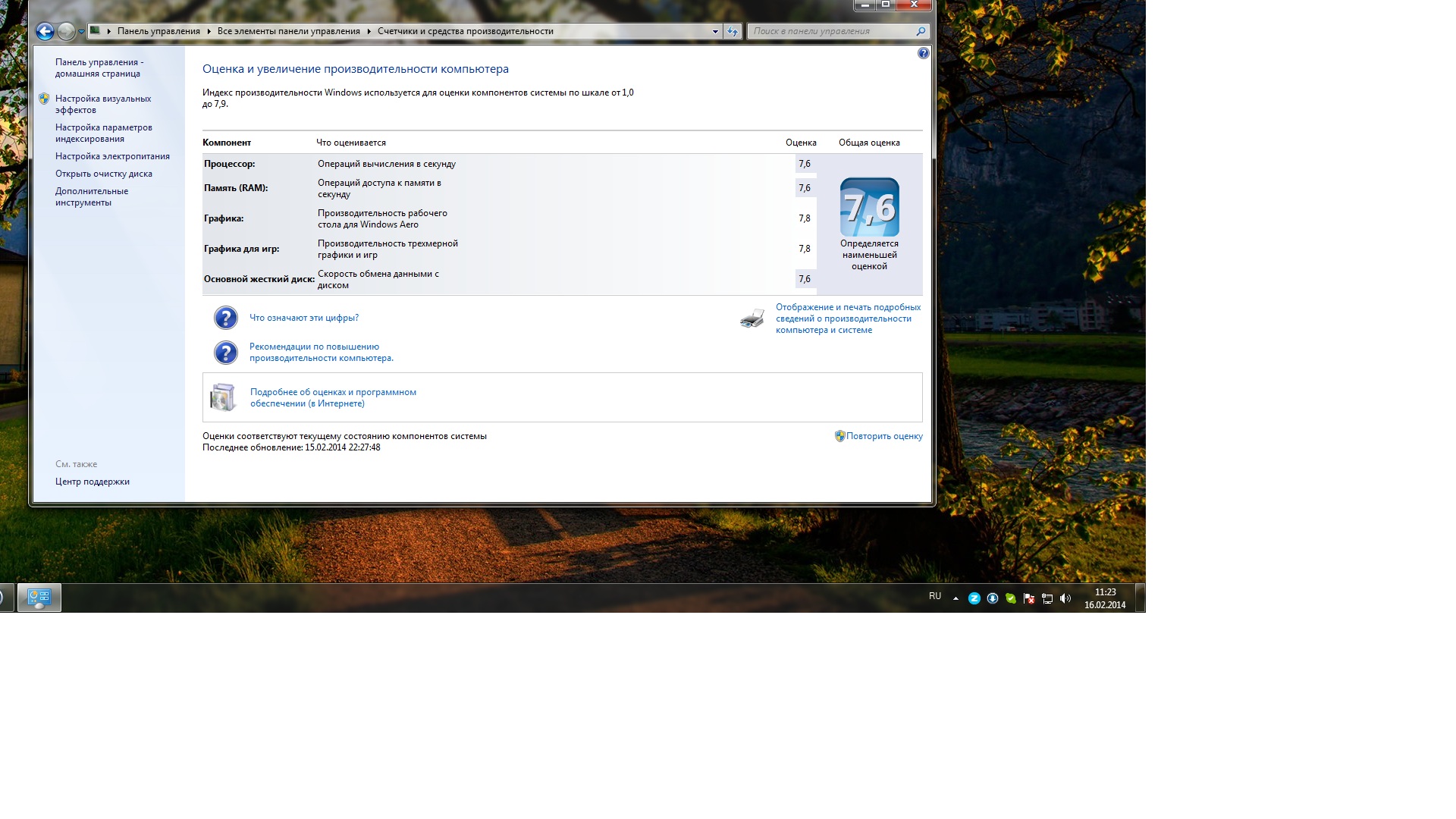Click the blue Z tray icon
The width and height of the screenshot is (1456, 819).
pyautogui.click(x=974, y=598)
